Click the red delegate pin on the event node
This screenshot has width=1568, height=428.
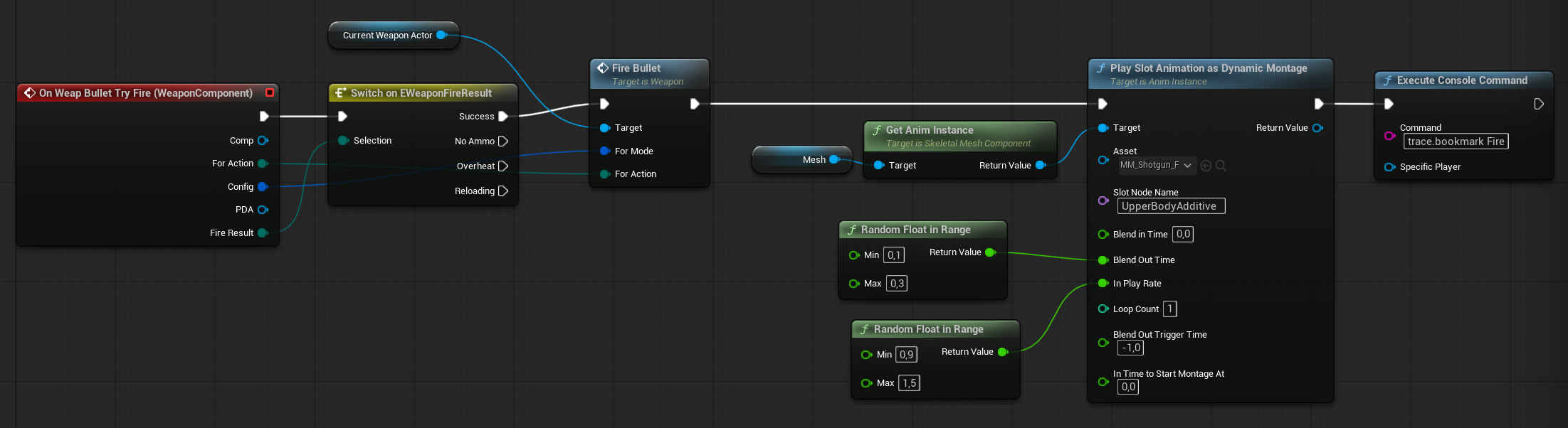[270, 92]
